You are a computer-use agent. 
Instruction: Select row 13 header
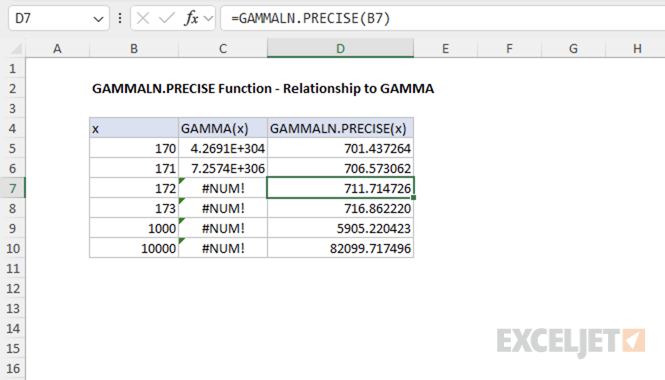(13, 308)
